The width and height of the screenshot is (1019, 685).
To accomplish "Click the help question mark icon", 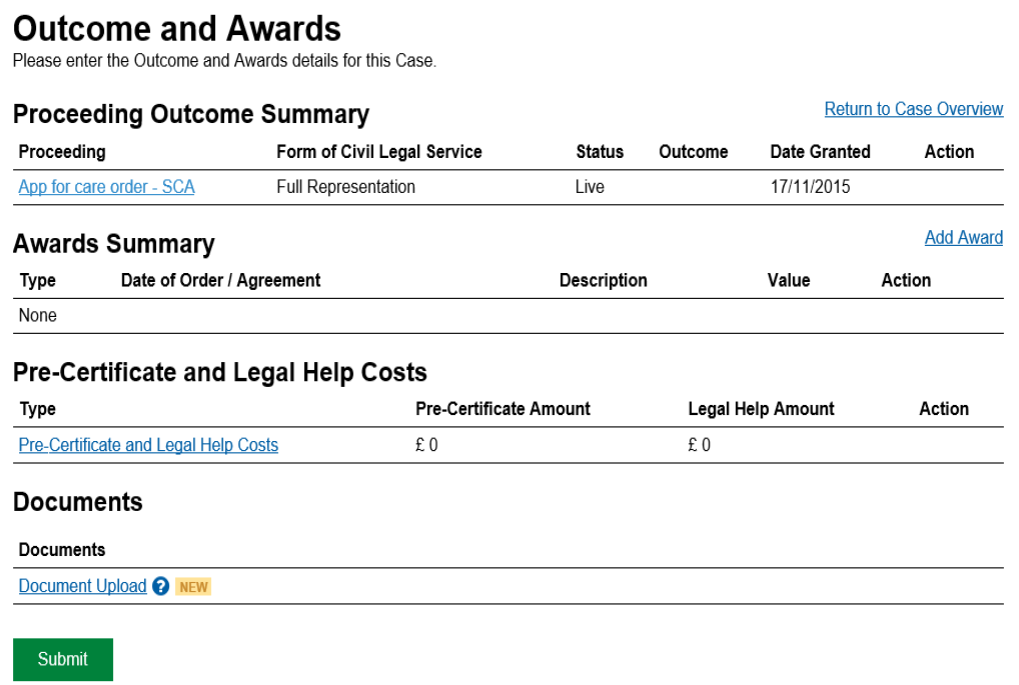I will point(161,587).
